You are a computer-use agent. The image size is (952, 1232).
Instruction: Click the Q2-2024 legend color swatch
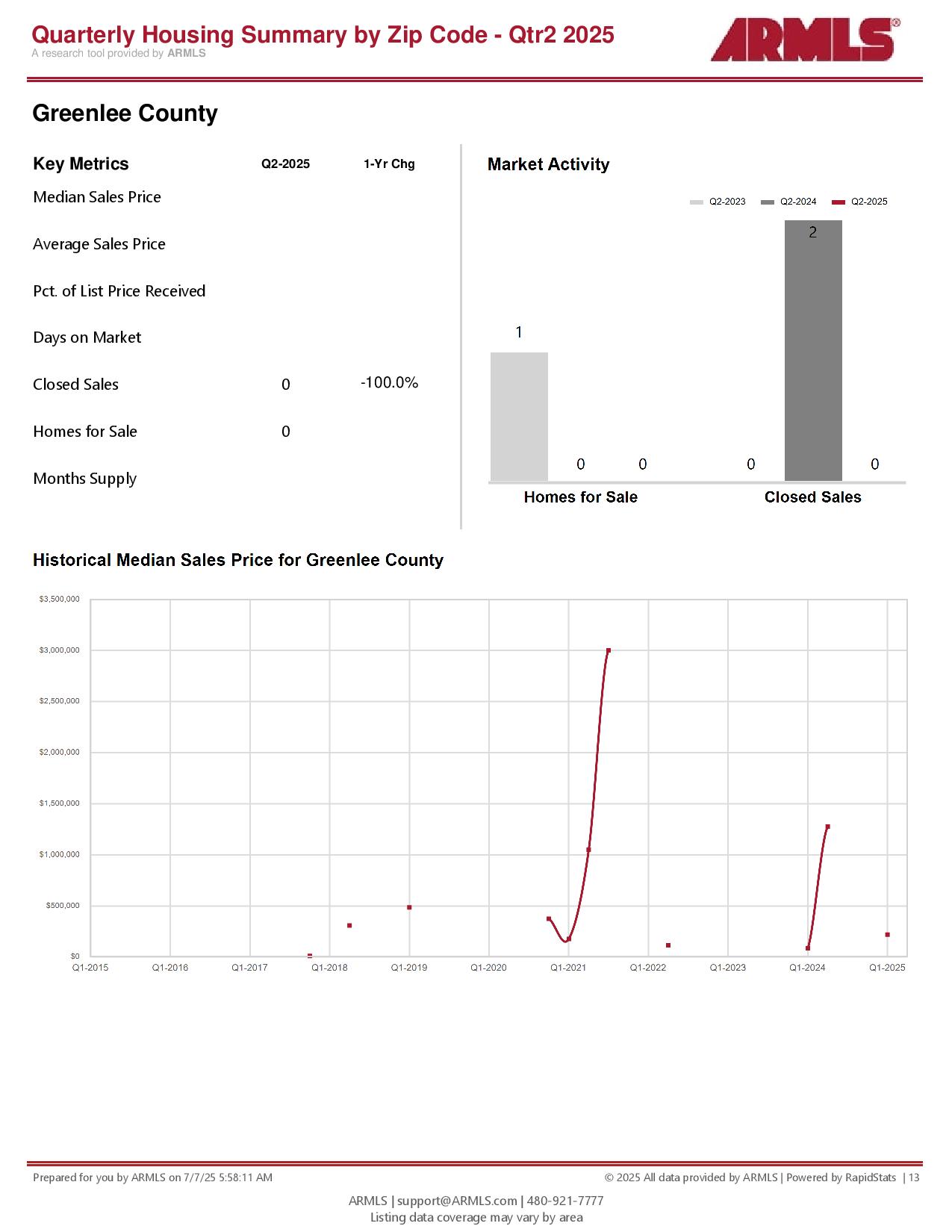[768, 202]
